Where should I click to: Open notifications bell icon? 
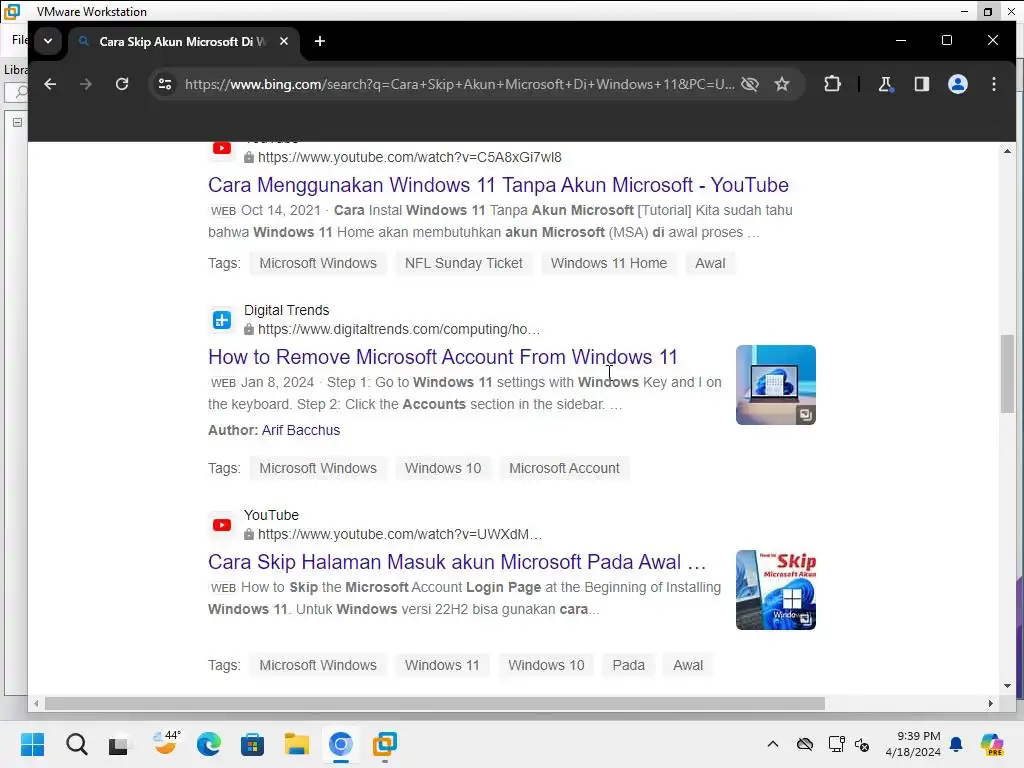click(956, 744)
